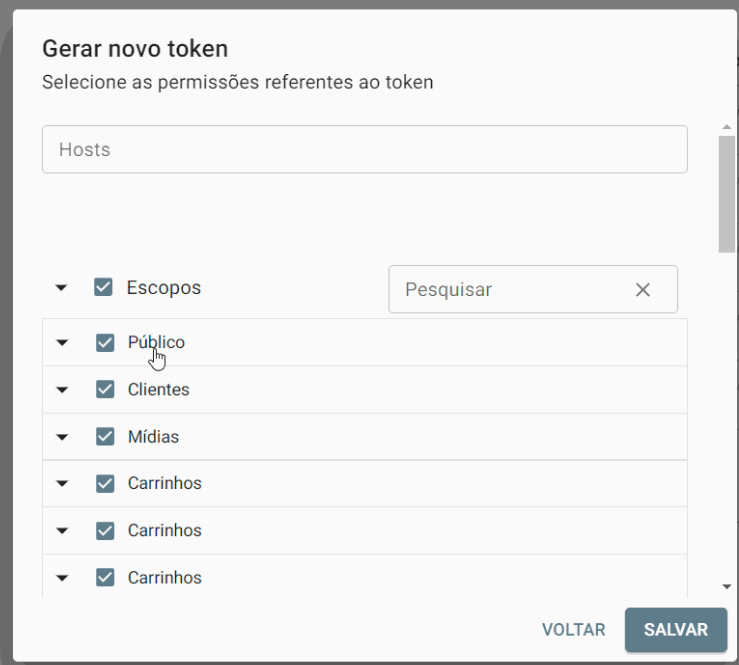Select the Mídias tree item label
The image size is (739, 665).
click(x=153, y=437)
